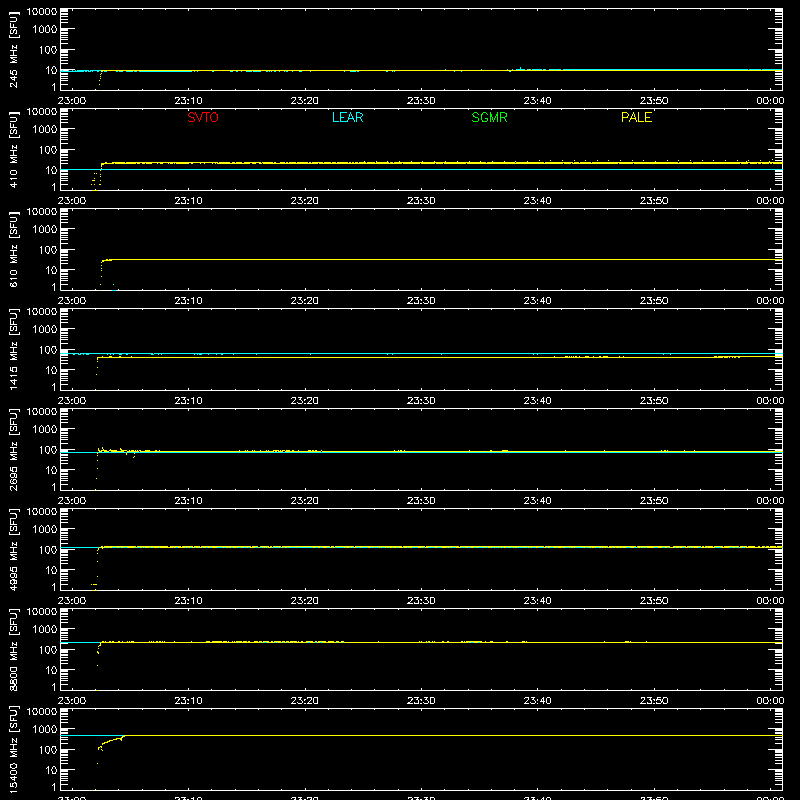Screen dimensions: 800x800
Task: Click the 23:10 time label under 8800 MHz plot
Action: 188,701
